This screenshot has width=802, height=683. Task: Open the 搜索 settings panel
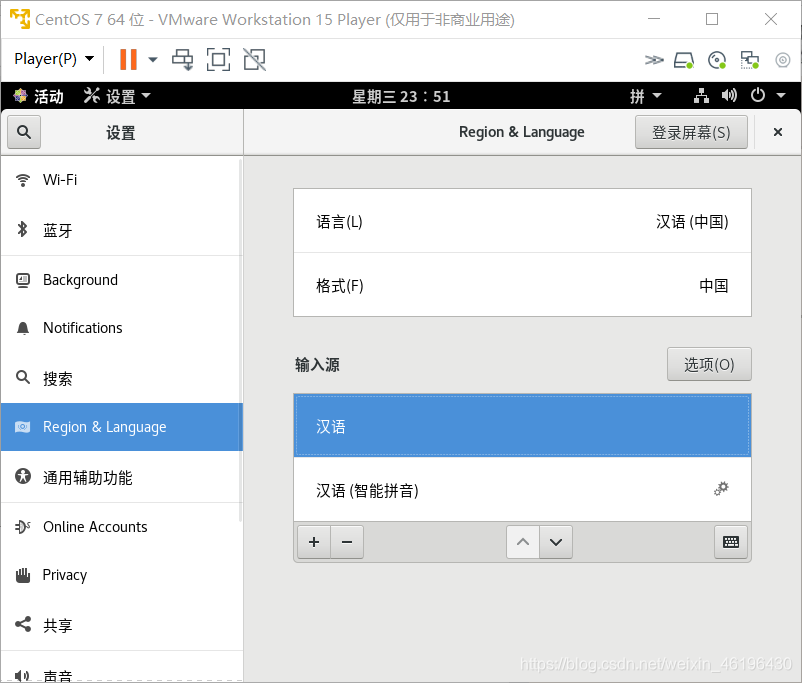coord(121,378)
